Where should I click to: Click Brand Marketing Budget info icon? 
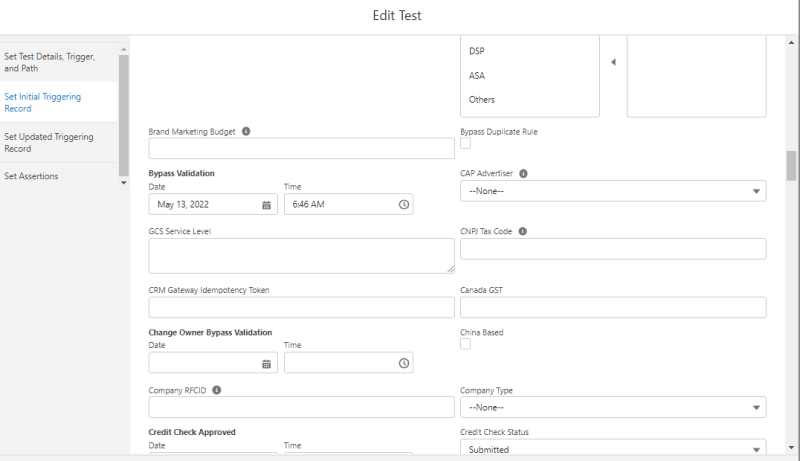pos(246,131)
